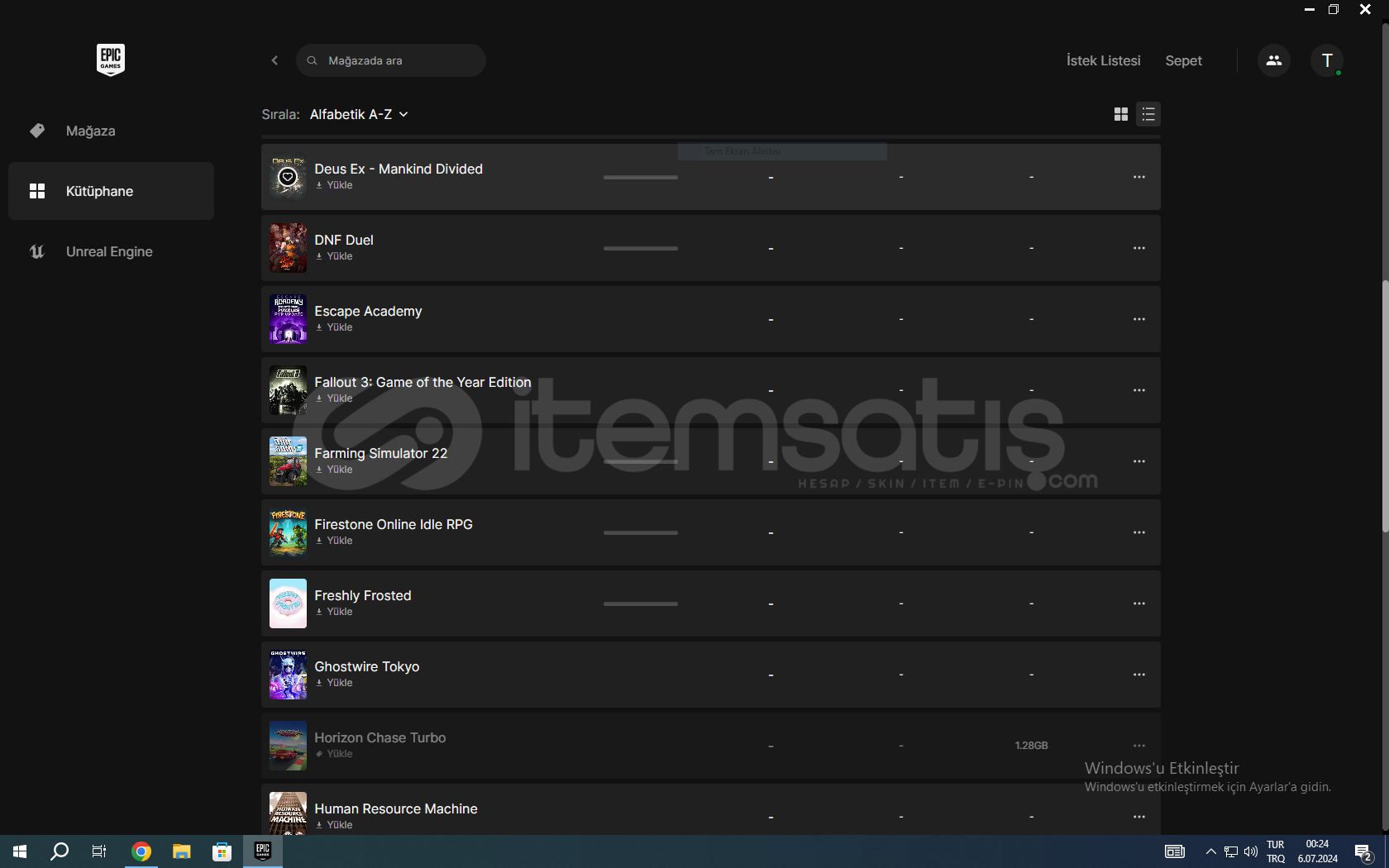
Task: Click Yükle under Escape Academy
Action: coord(334,327)
